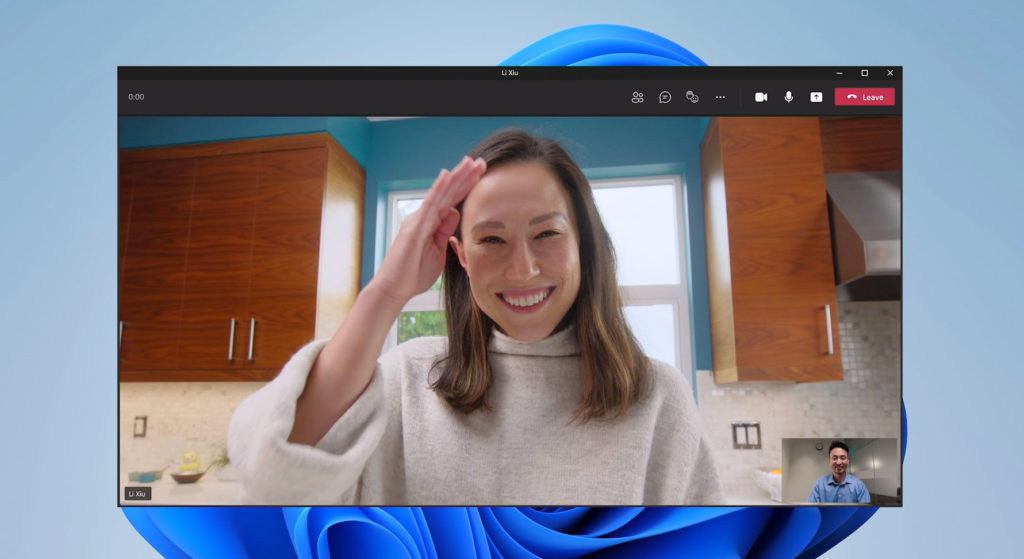Click the Li Xiu window title
Image resolution: width=1024 pixels, height=559 pixels.
(x=509, y=72)
